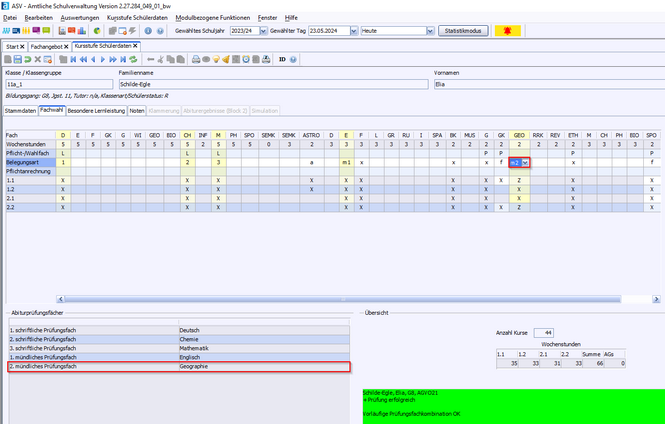Switch to the Noten tab
Screen dimensions: 665x424
tap(137, 110)
